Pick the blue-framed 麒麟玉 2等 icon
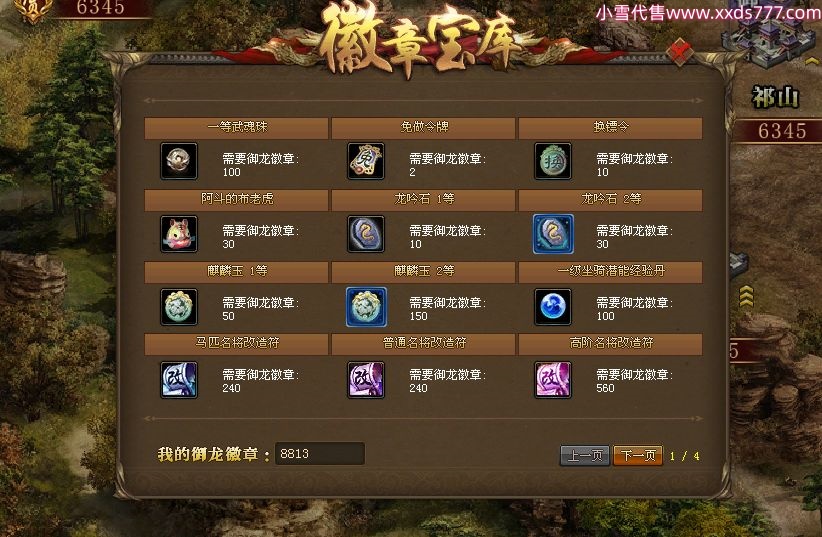The image size is (822, 537). (x=366, y=307)
